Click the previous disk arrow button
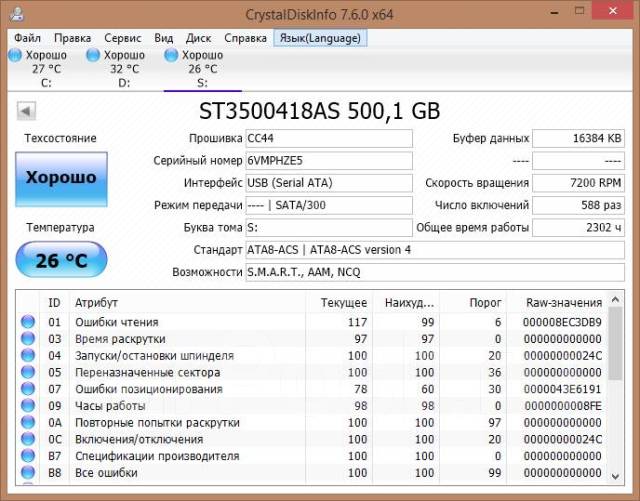This screenshot has height=501, width=640. 26,111
